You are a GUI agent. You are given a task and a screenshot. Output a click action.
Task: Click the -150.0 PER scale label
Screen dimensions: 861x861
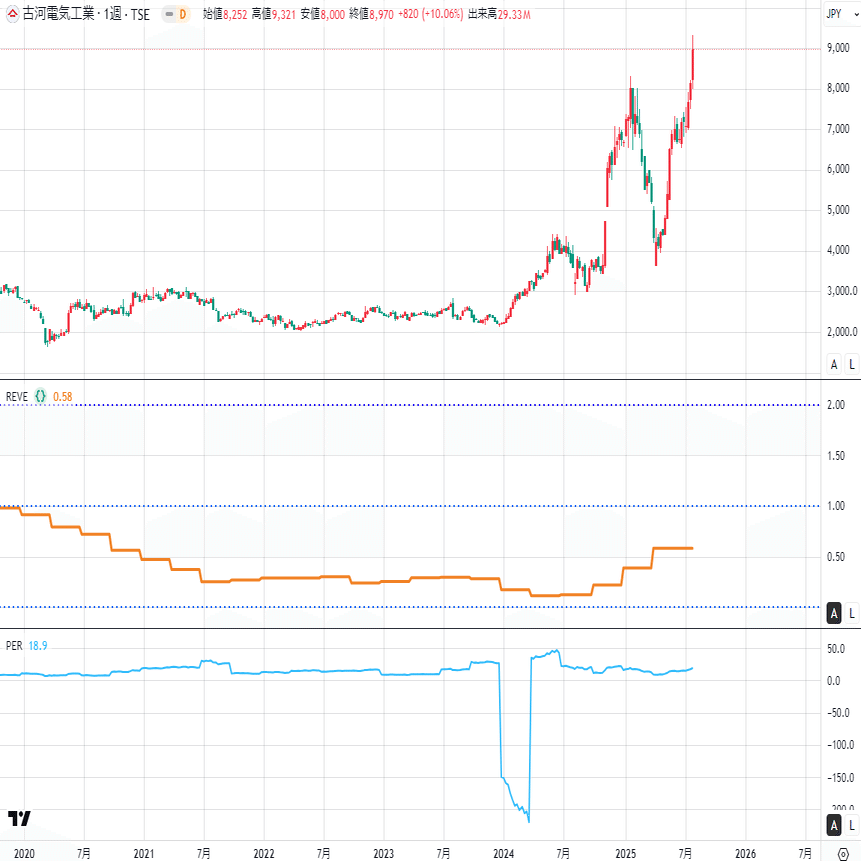[x=841, y=778]
